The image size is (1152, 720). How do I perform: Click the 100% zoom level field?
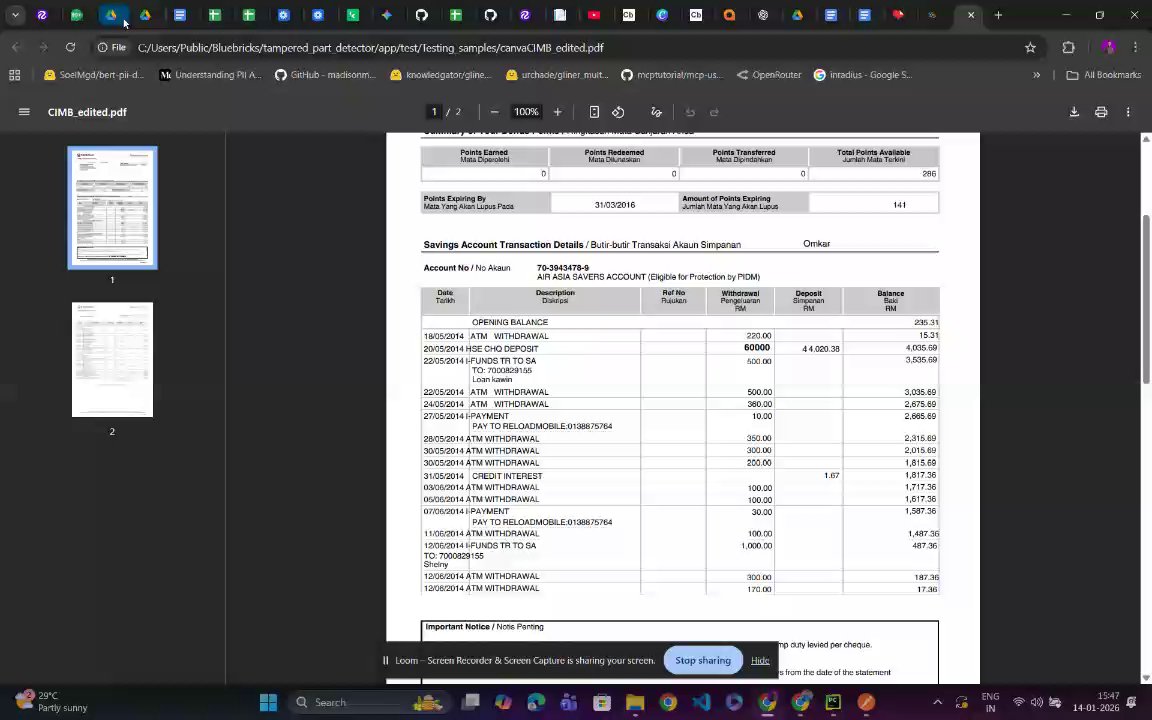[x=526, y=112]
